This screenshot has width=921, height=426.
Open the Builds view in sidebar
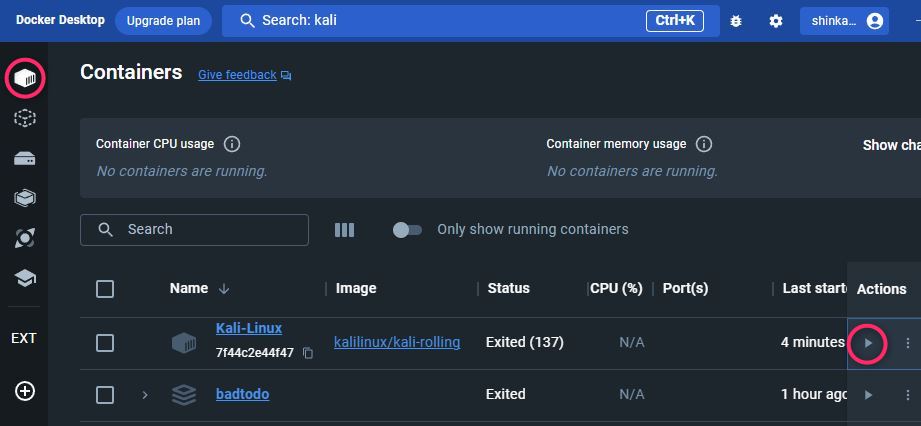[25, 199]
